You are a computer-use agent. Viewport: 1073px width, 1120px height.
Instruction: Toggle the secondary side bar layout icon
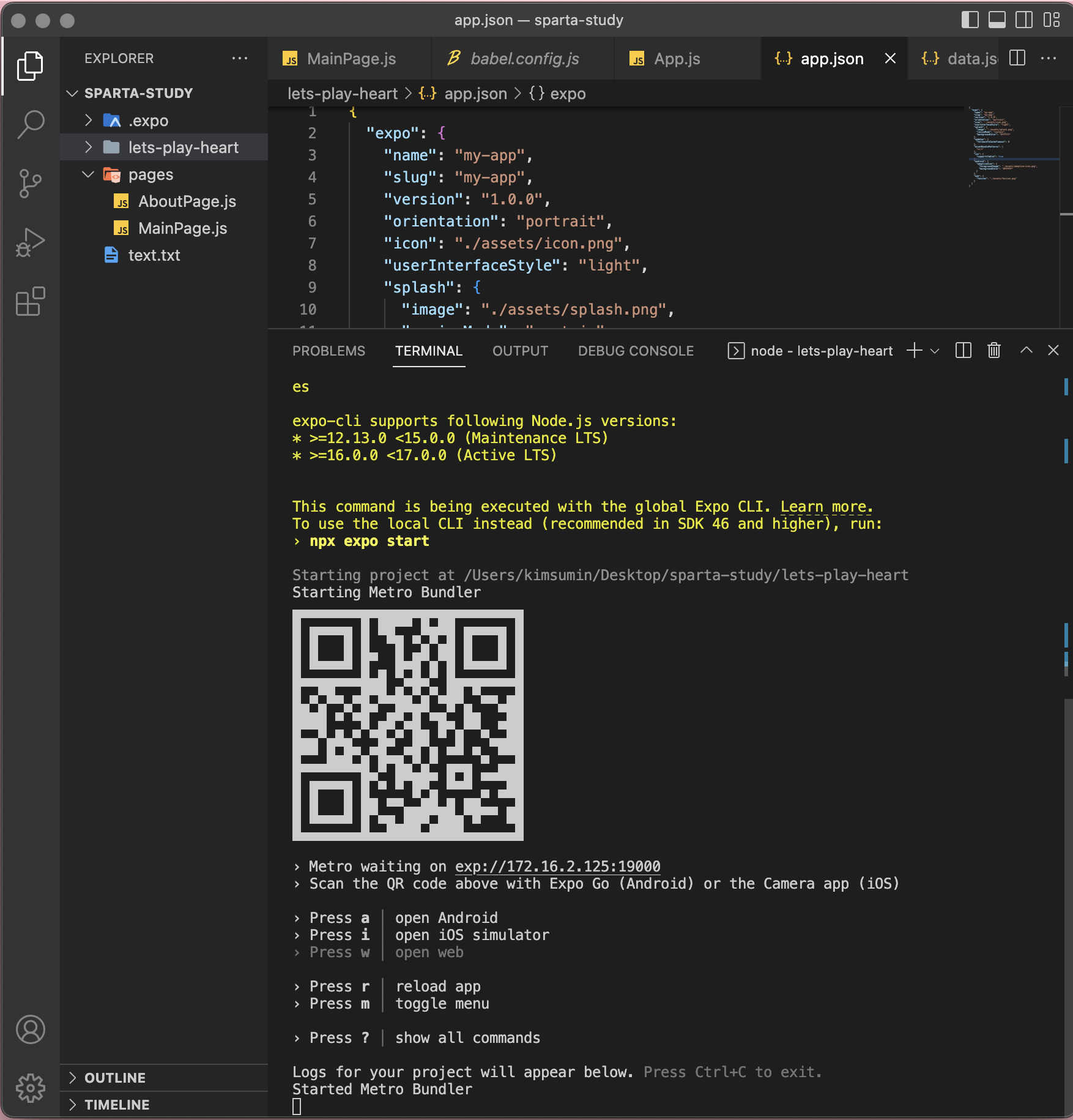pyautogui.click(x=1023, y=20)
